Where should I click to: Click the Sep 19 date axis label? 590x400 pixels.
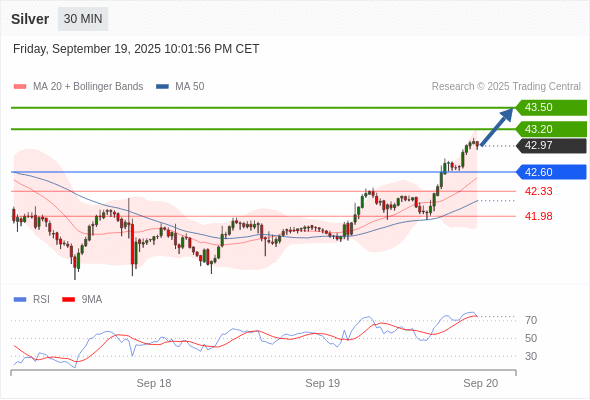(322, 383)
